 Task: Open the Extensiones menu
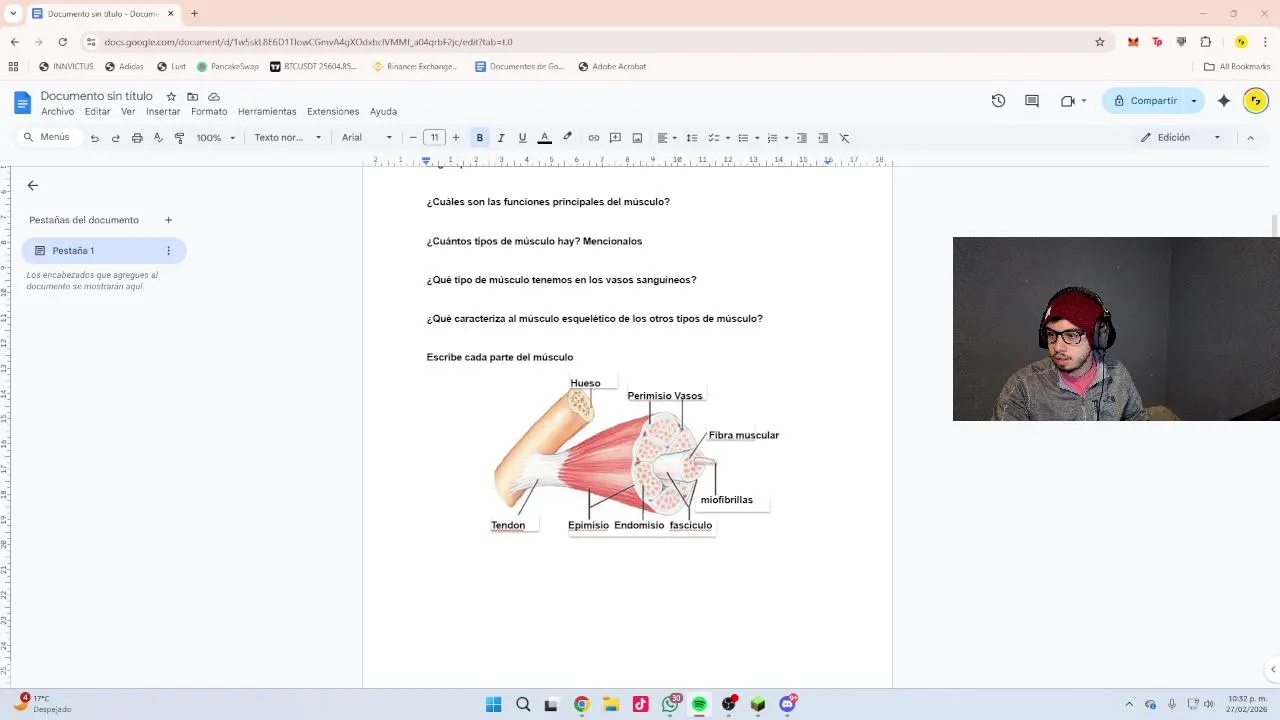(x=333, y=112)
